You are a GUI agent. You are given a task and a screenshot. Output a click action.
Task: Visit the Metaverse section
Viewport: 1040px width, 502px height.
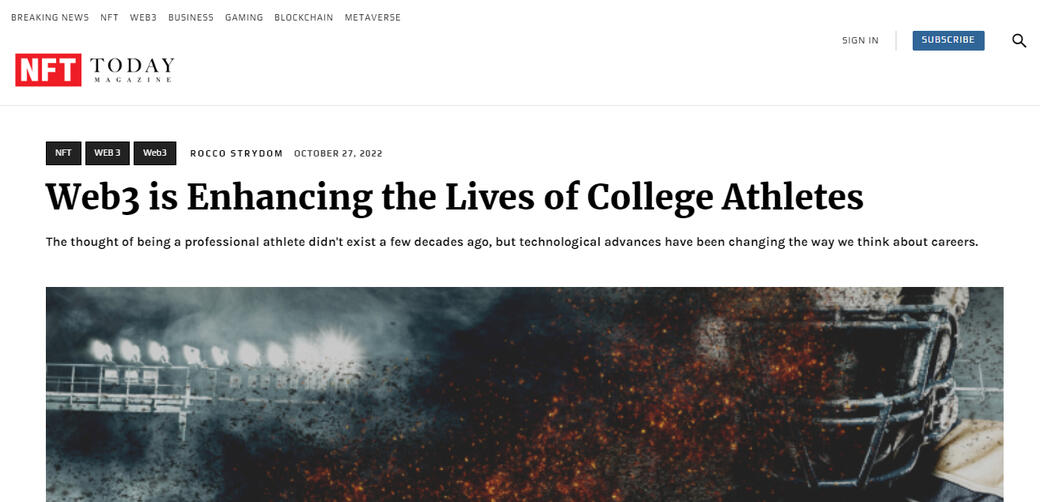click(x=373, y=18)
